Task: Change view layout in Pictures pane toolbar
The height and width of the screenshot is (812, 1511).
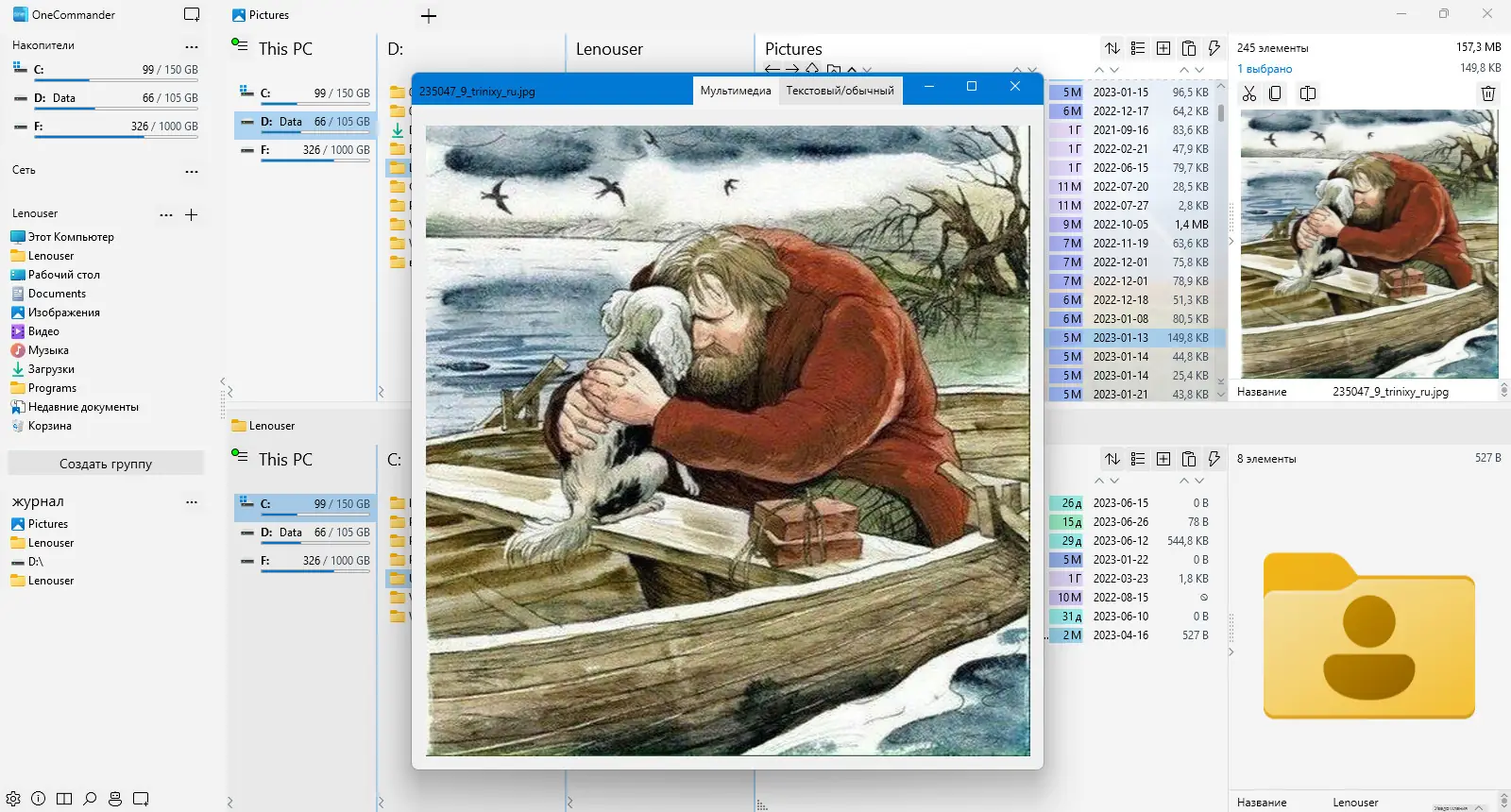Action: pyautogui.click(x=1138, y=48)
